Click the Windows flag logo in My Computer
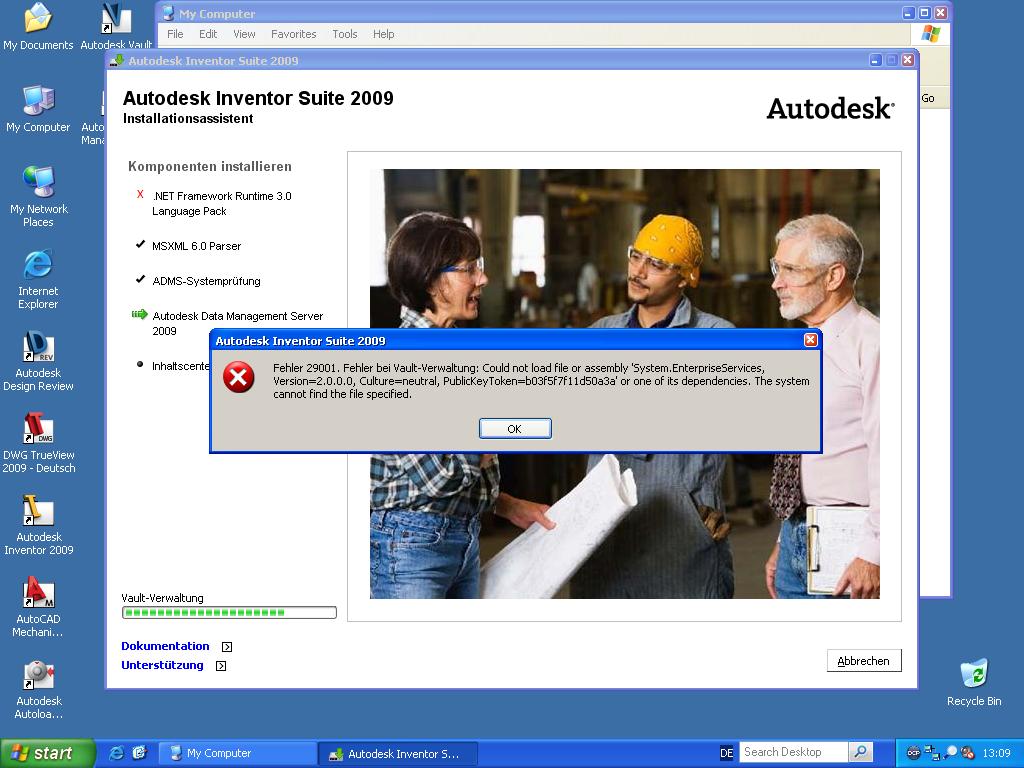 pyautogui.click(x=931, y=34)
